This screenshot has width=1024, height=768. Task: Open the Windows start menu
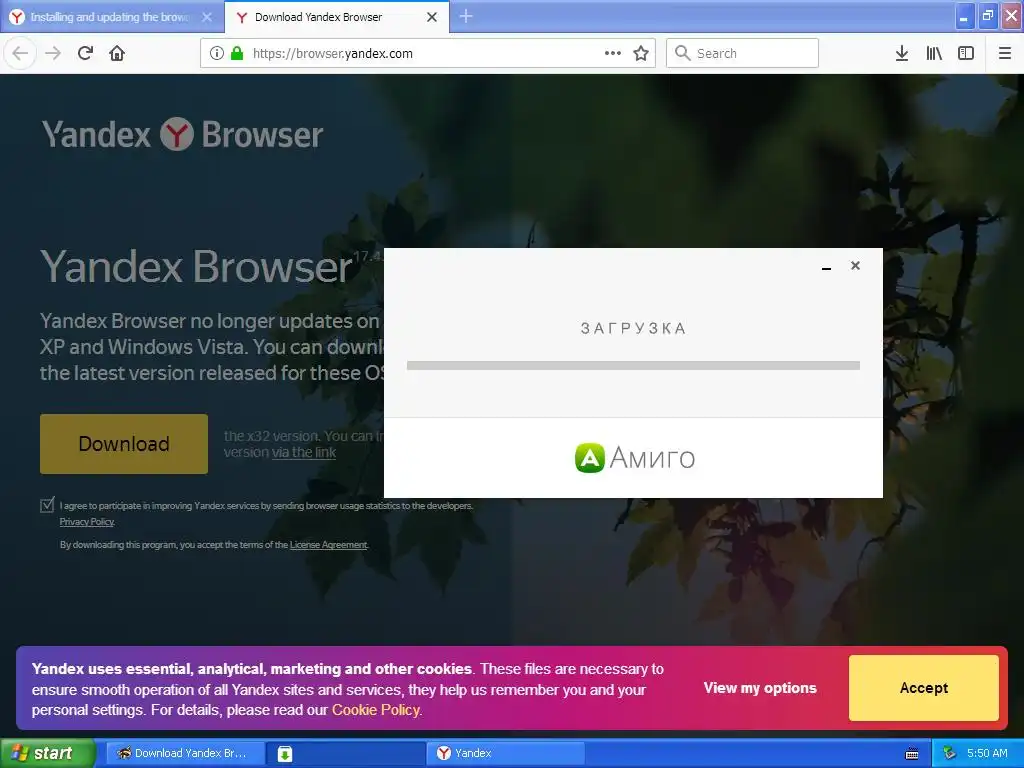point(48,753)
